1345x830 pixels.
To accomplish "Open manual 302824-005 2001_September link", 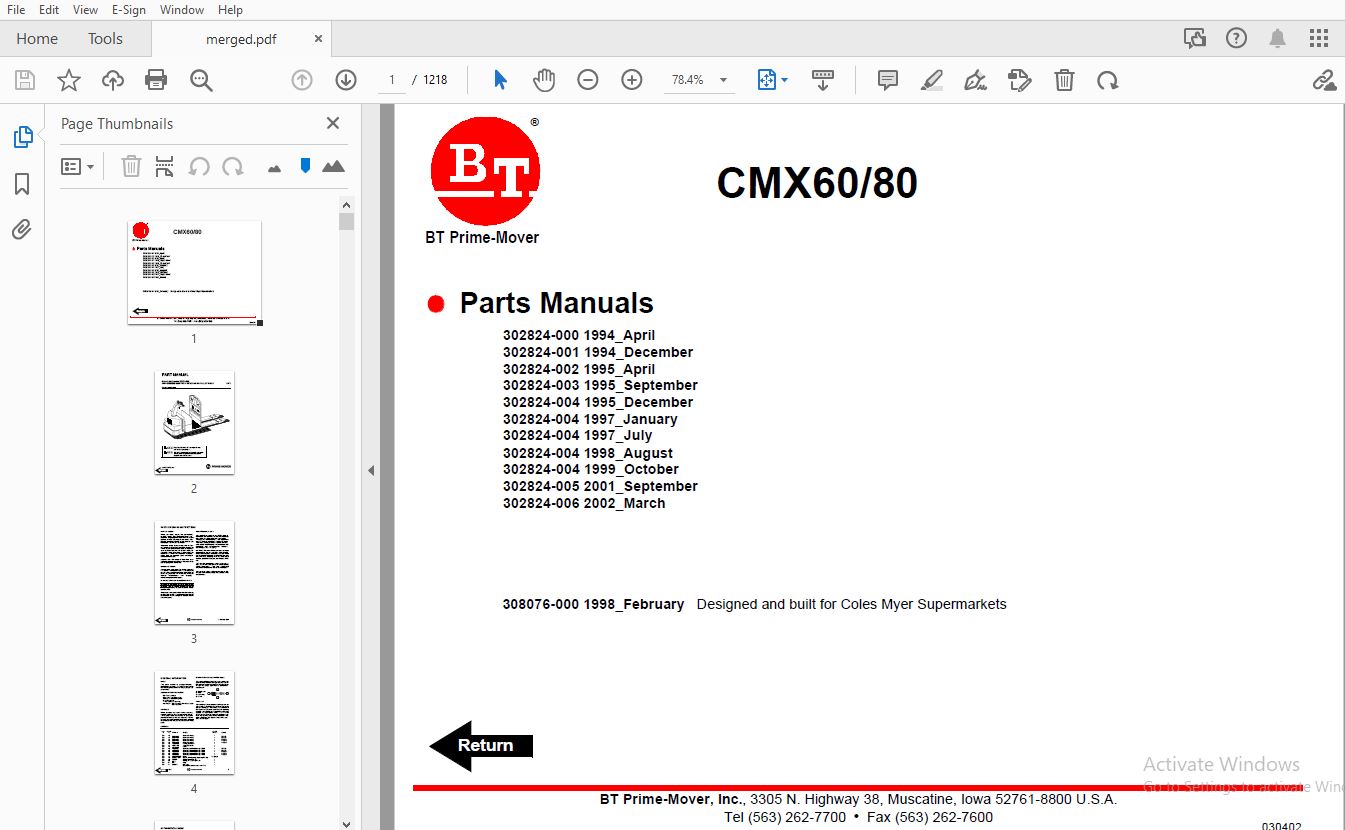I will tap(600, 486).
